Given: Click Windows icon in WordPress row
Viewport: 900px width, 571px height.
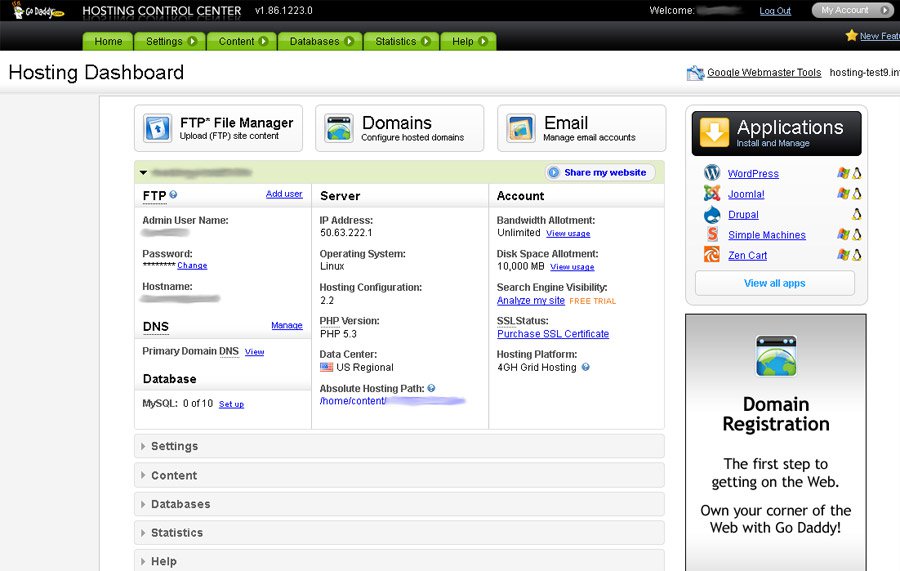Looking at the screenshot, I should click(843, 173).
